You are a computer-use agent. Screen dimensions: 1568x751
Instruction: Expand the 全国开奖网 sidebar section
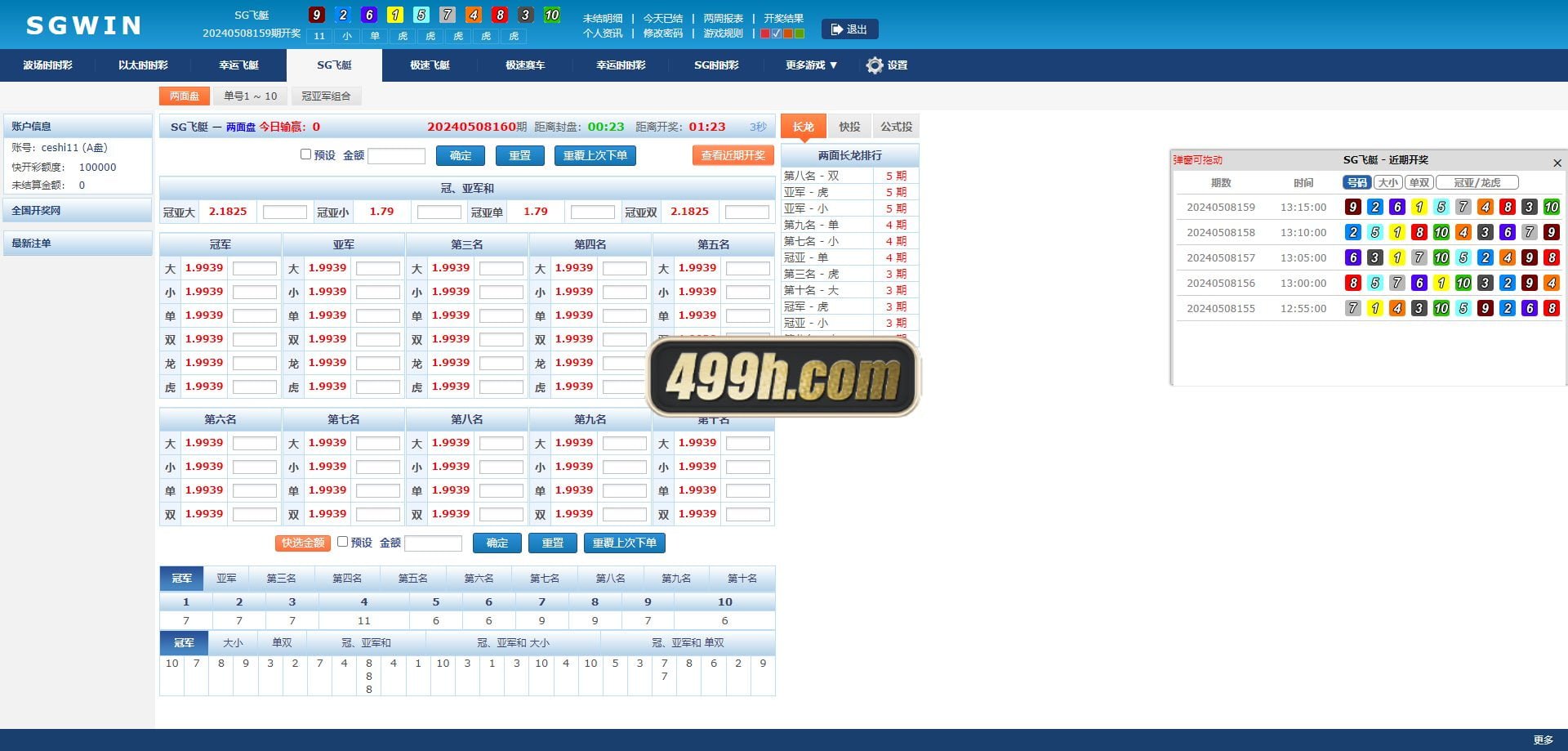click(x=78, y=211)
